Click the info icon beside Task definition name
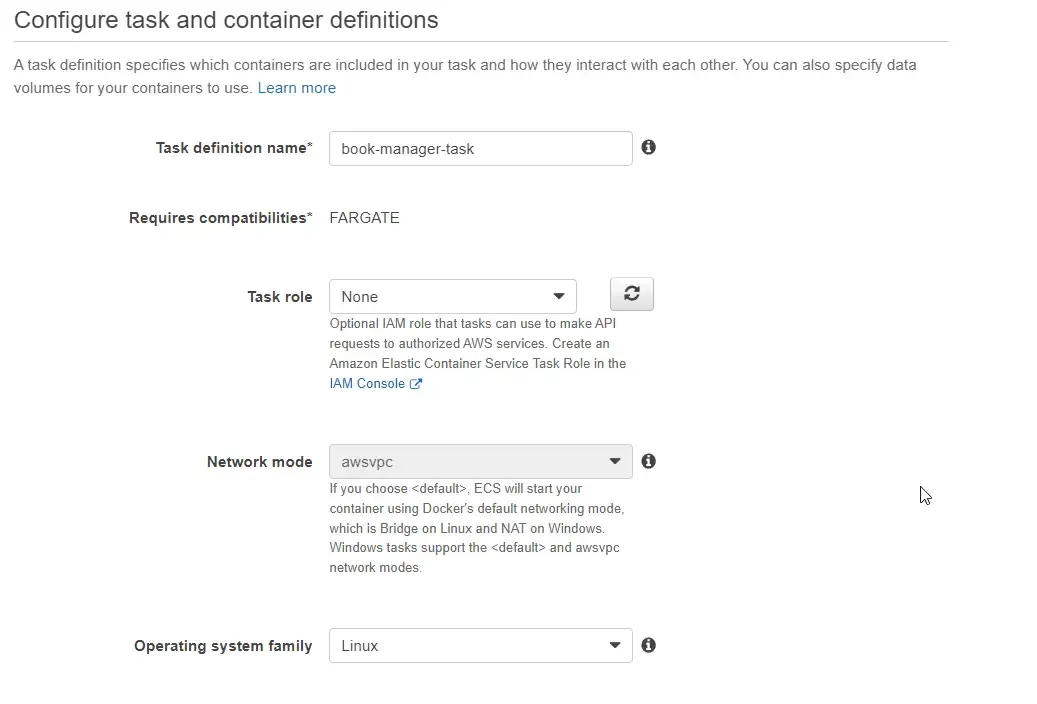Screen dimensions: 1037x704 pos(648,147)
